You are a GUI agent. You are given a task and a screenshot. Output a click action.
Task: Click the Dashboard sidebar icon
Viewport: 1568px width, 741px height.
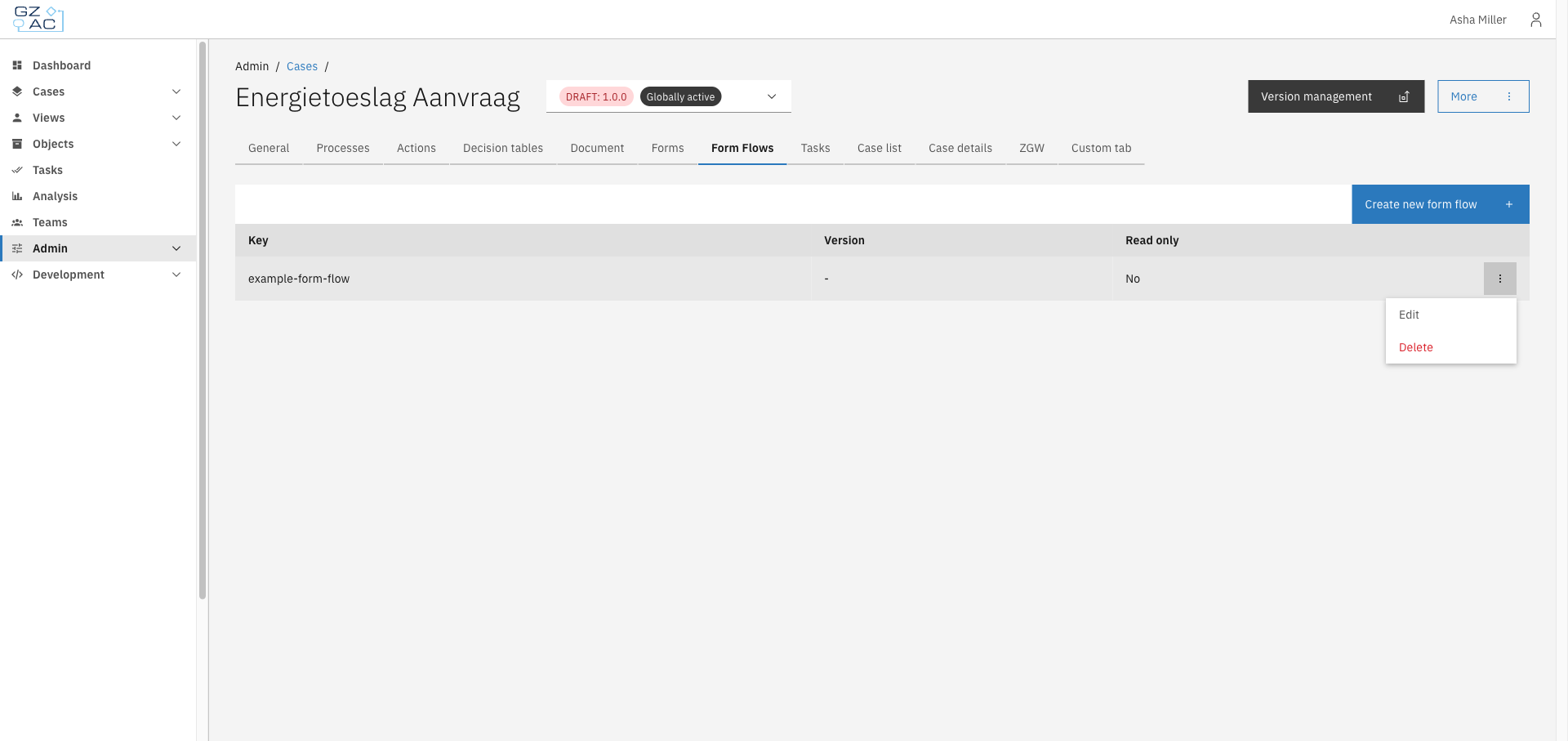[17, 65]
